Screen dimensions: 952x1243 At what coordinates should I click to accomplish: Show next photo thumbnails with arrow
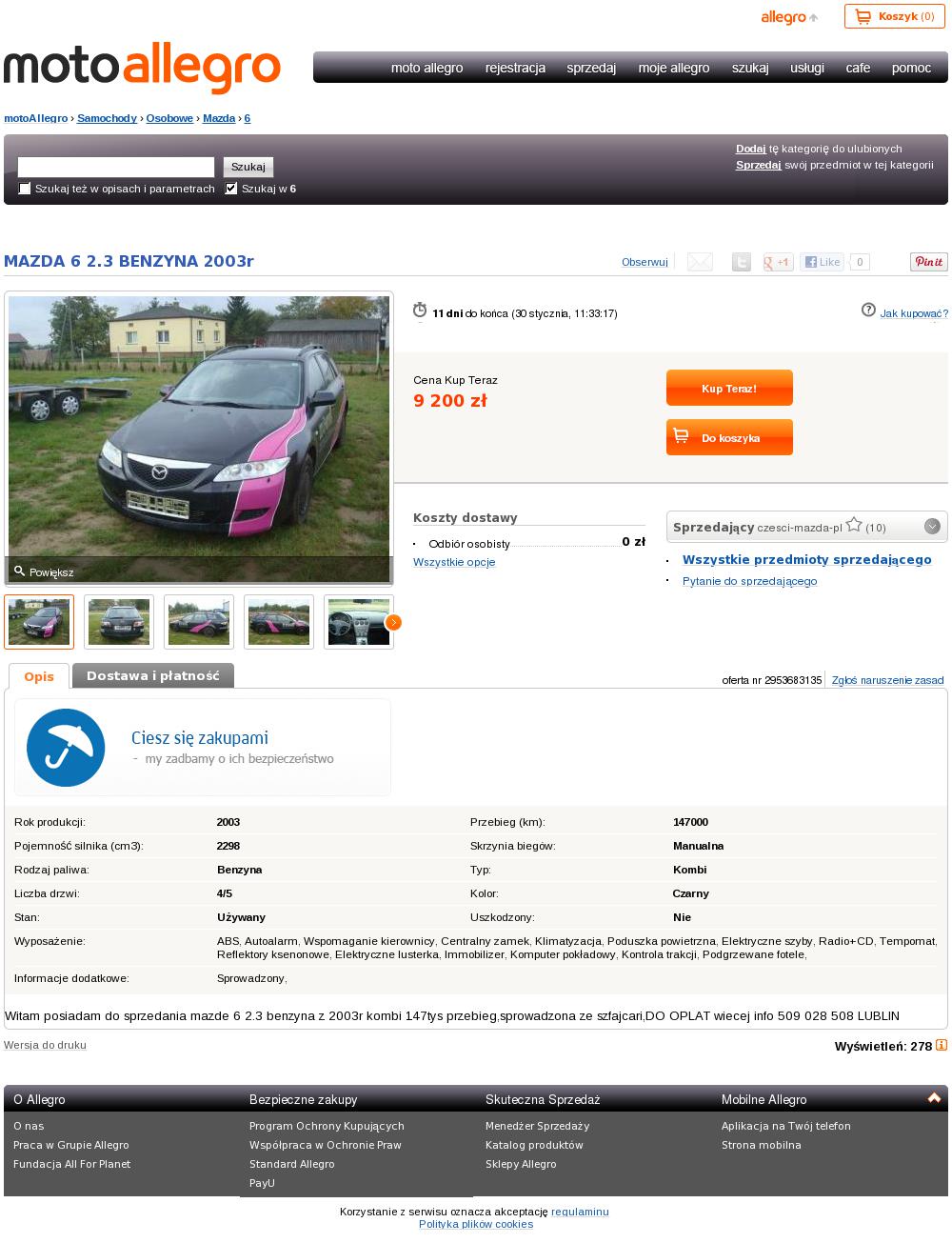[x=393, y=622]
